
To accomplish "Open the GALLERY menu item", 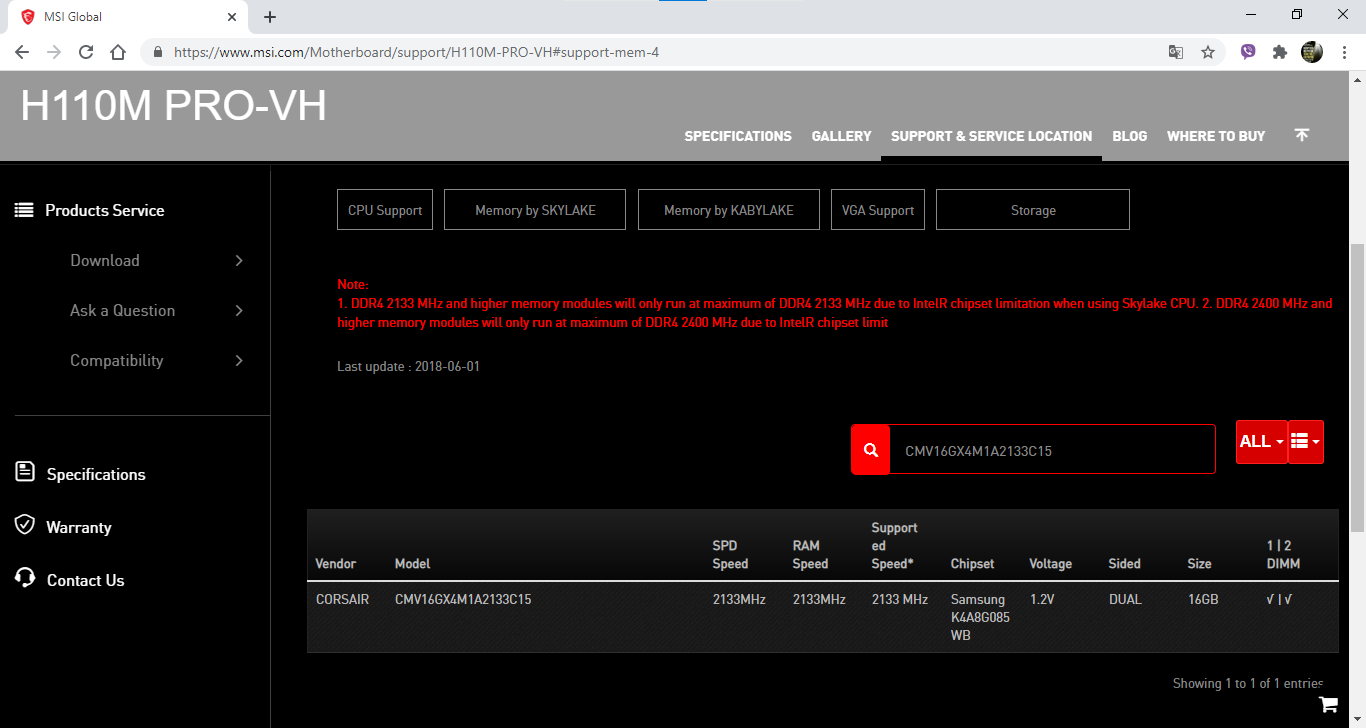I will [841, 136].
